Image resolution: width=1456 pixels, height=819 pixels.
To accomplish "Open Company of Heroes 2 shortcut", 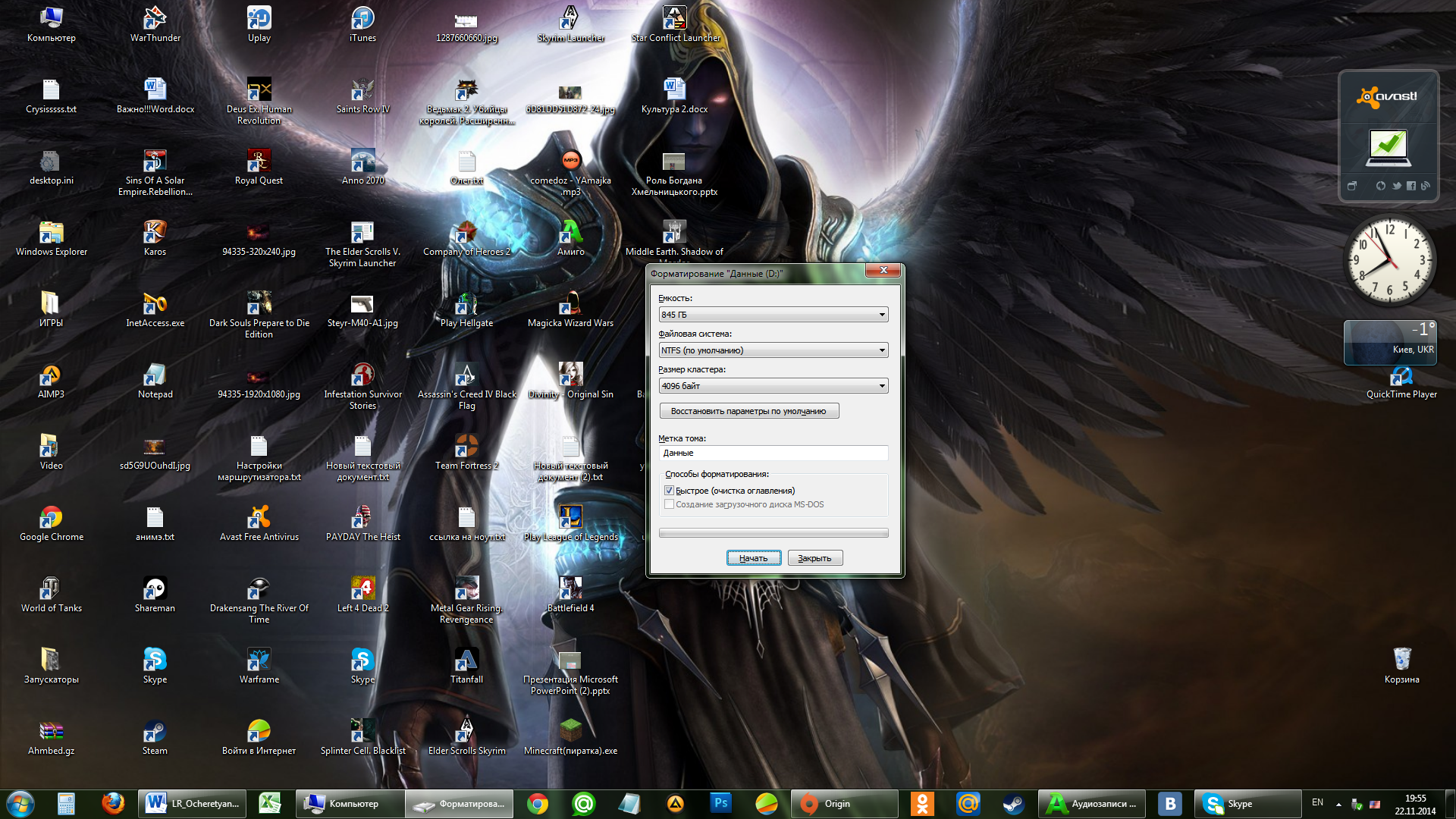I will (466, 238).
